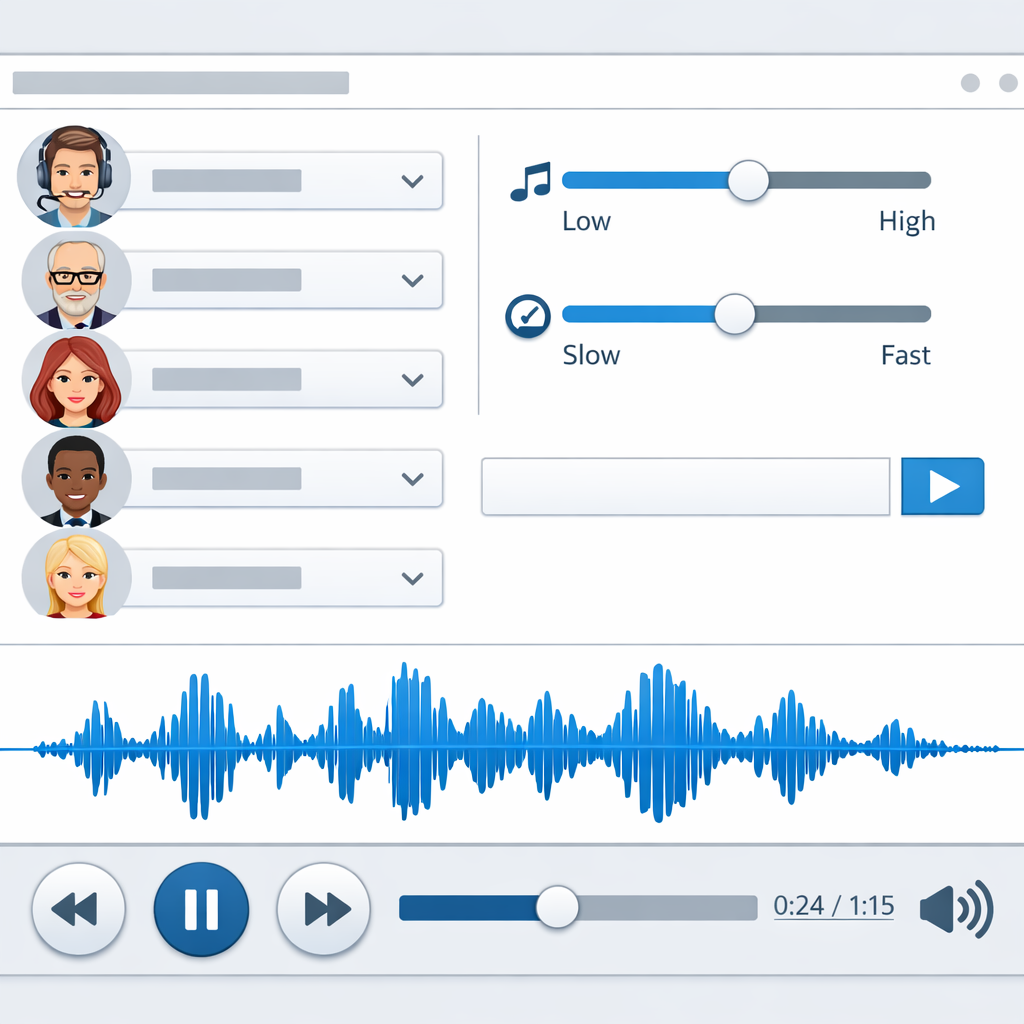The image size is (1024, 1024).
Task: Select the gray-haired man voice avatar
Action: click(73, 280)
